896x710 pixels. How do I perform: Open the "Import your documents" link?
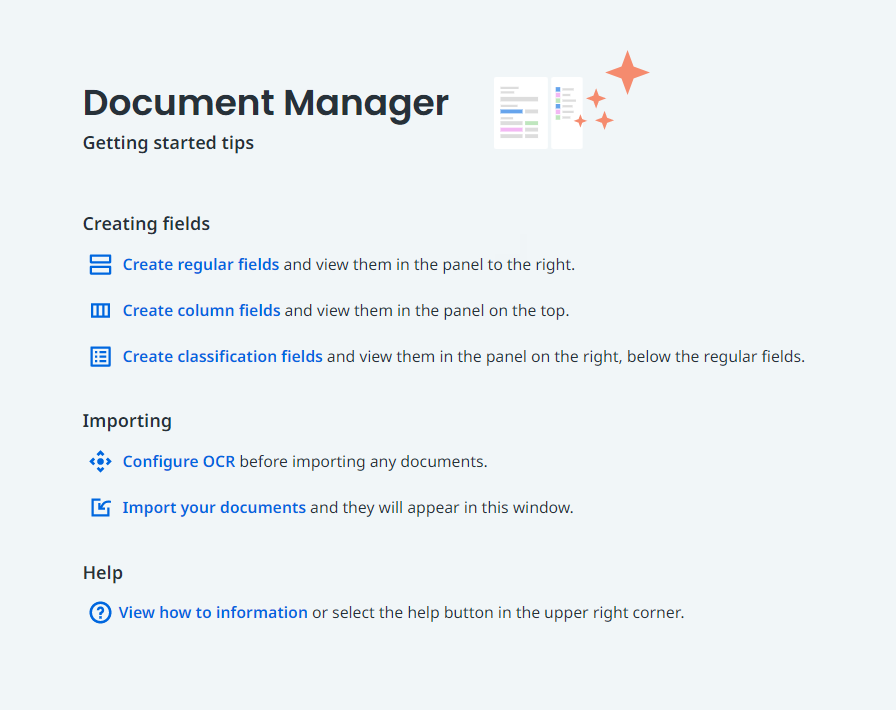213,507
